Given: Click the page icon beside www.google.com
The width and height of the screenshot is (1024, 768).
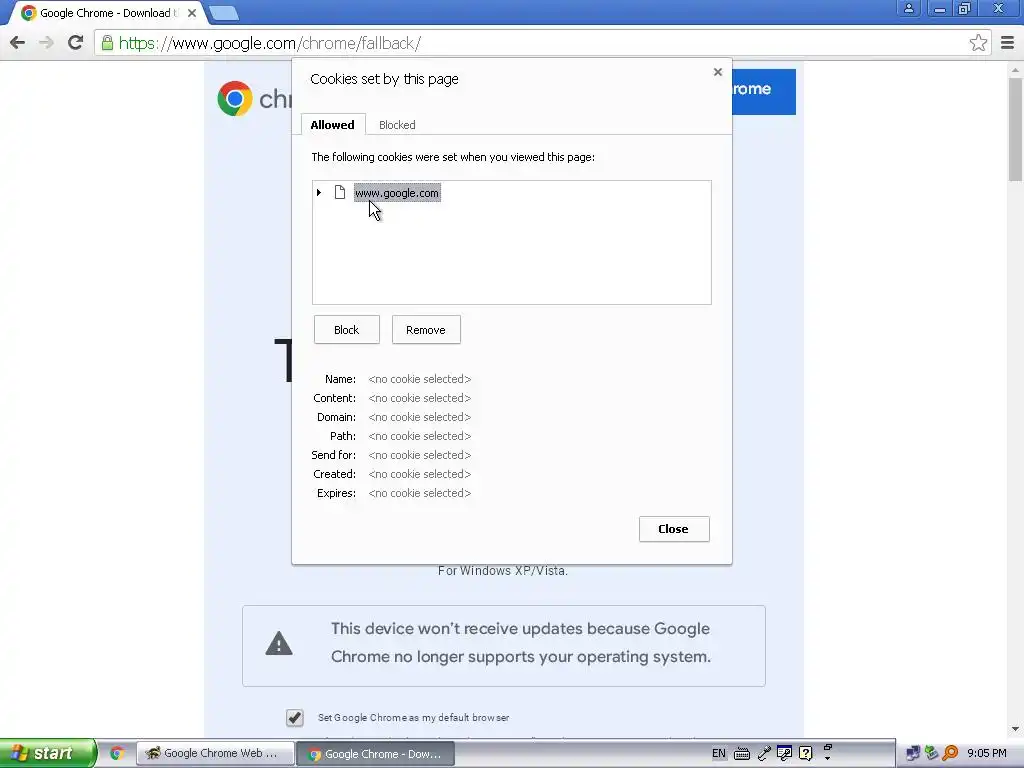Looking at the screenshot, I should [340, 192].
